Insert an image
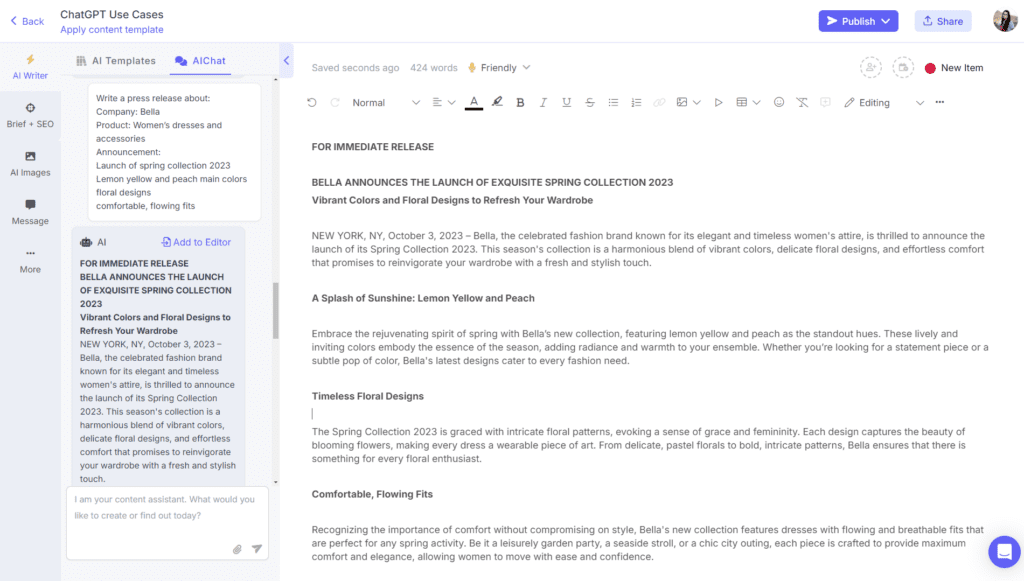The image size is (1024, 581). [x=682, y=102]
